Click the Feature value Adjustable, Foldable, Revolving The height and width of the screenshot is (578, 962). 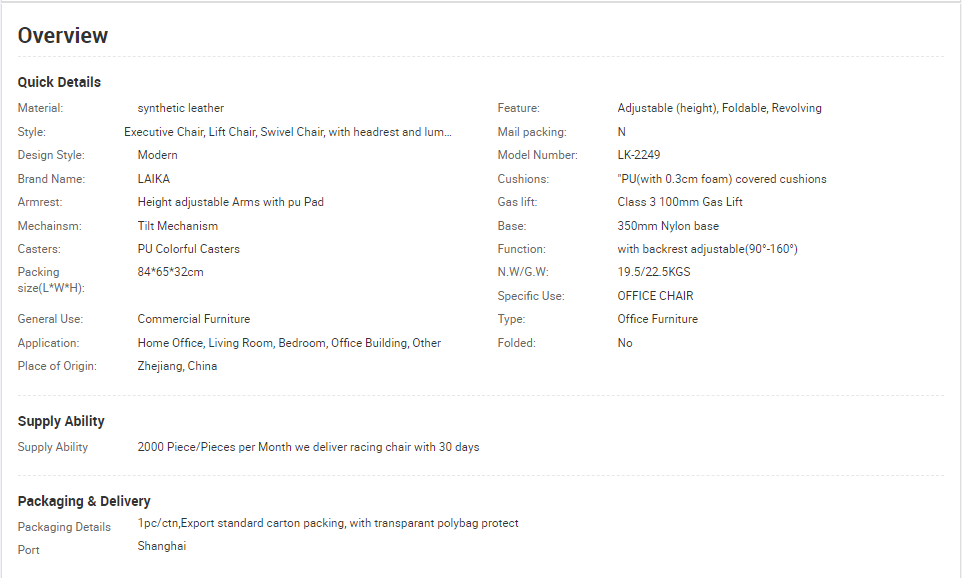coord(719,108)
